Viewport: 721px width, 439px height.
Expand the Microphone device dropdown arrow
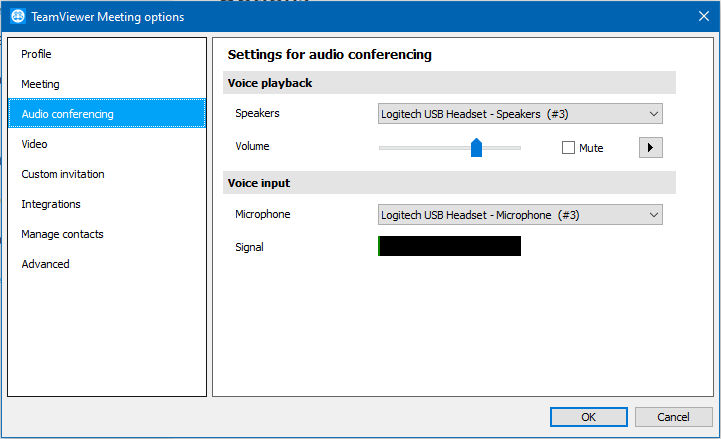pos(653,215)
